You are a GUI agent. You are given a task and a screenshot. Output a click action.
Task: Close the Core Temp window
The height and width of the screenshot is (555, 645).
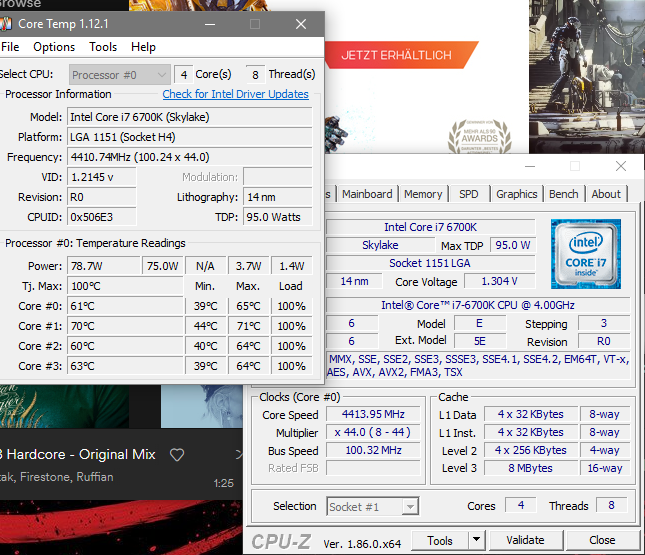[x=301, y=24]
